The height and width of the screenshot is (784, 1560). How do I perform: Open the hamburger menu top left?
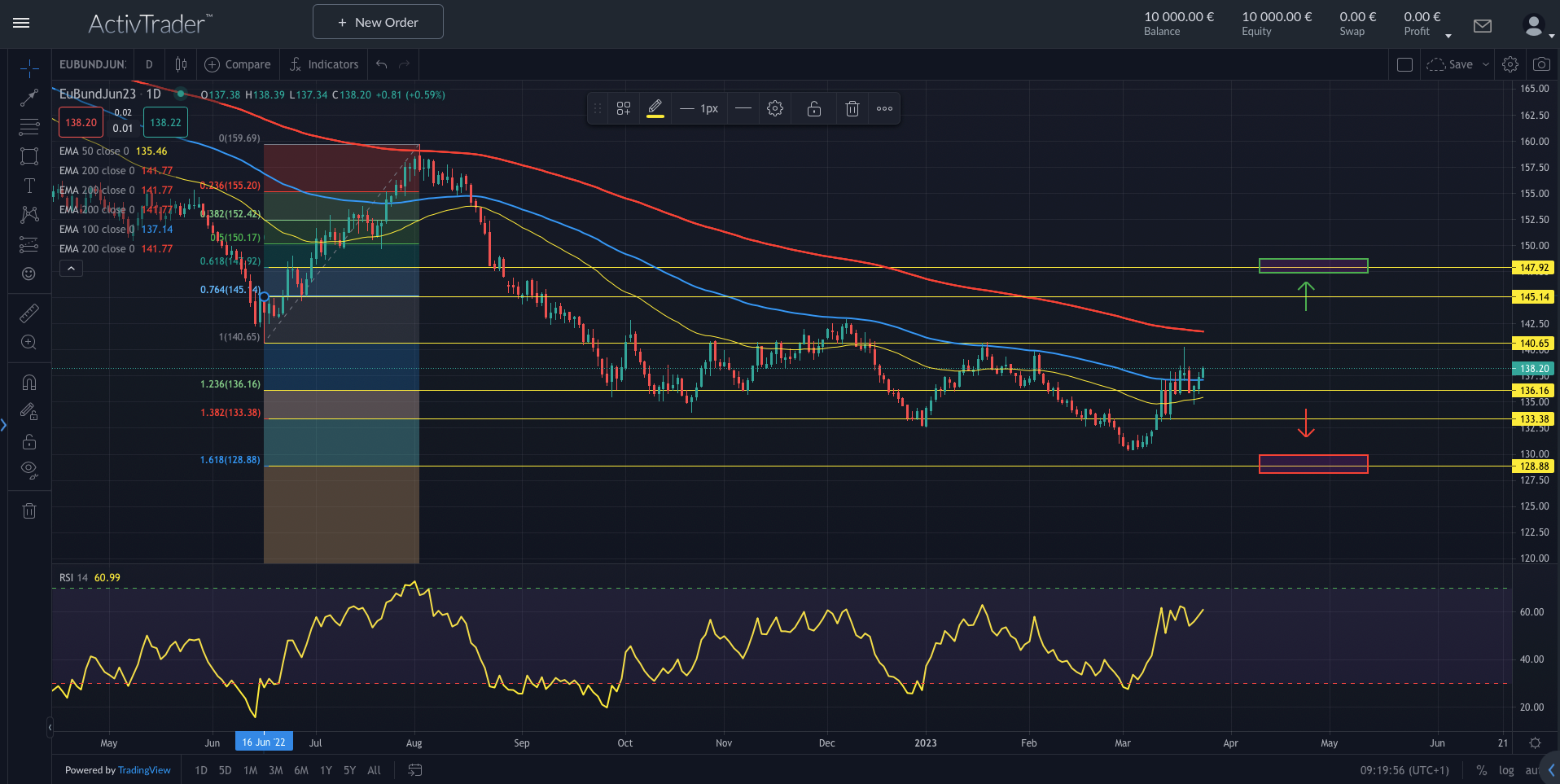[x=21, y=23]
